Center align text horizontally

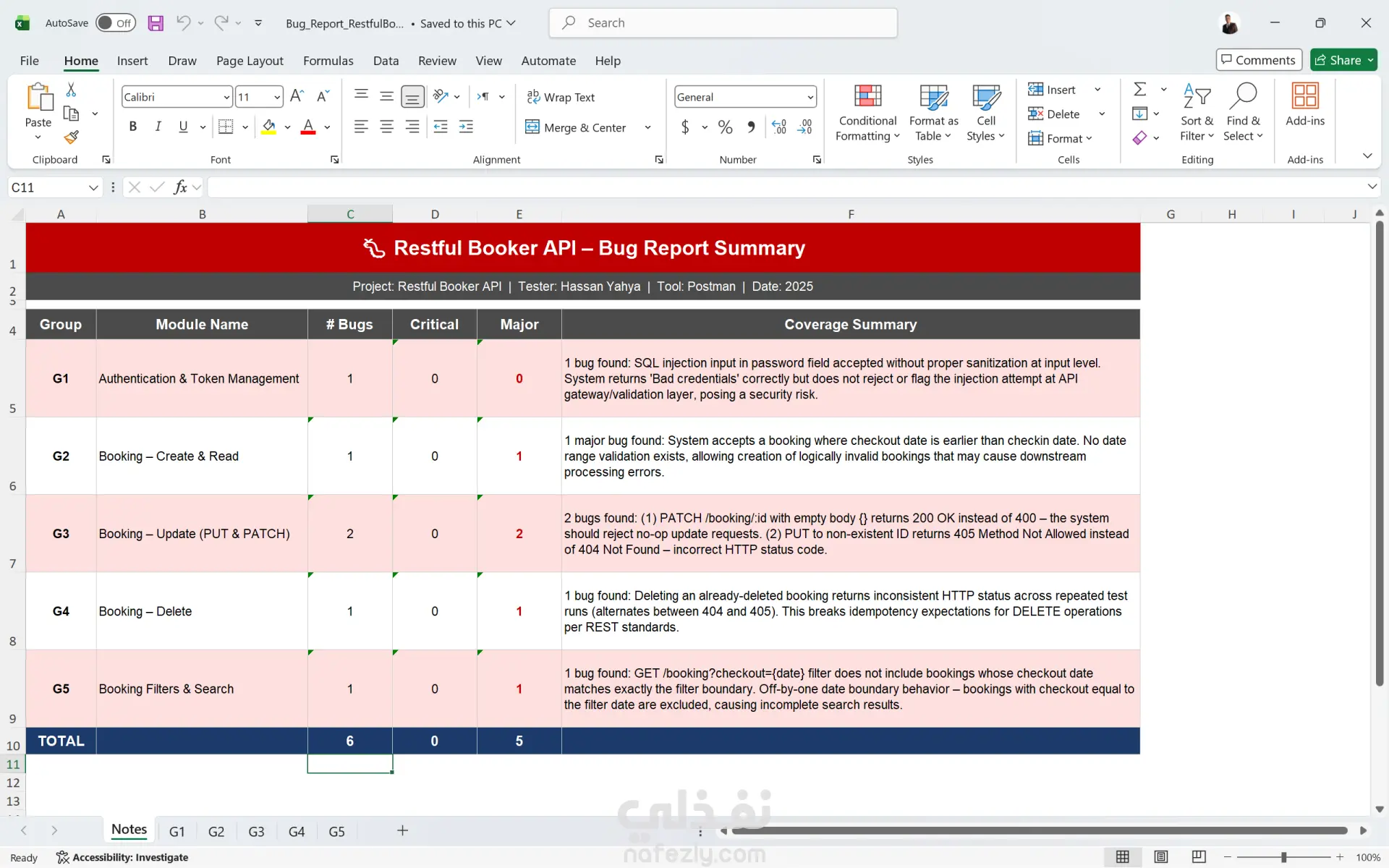point(387,127)
